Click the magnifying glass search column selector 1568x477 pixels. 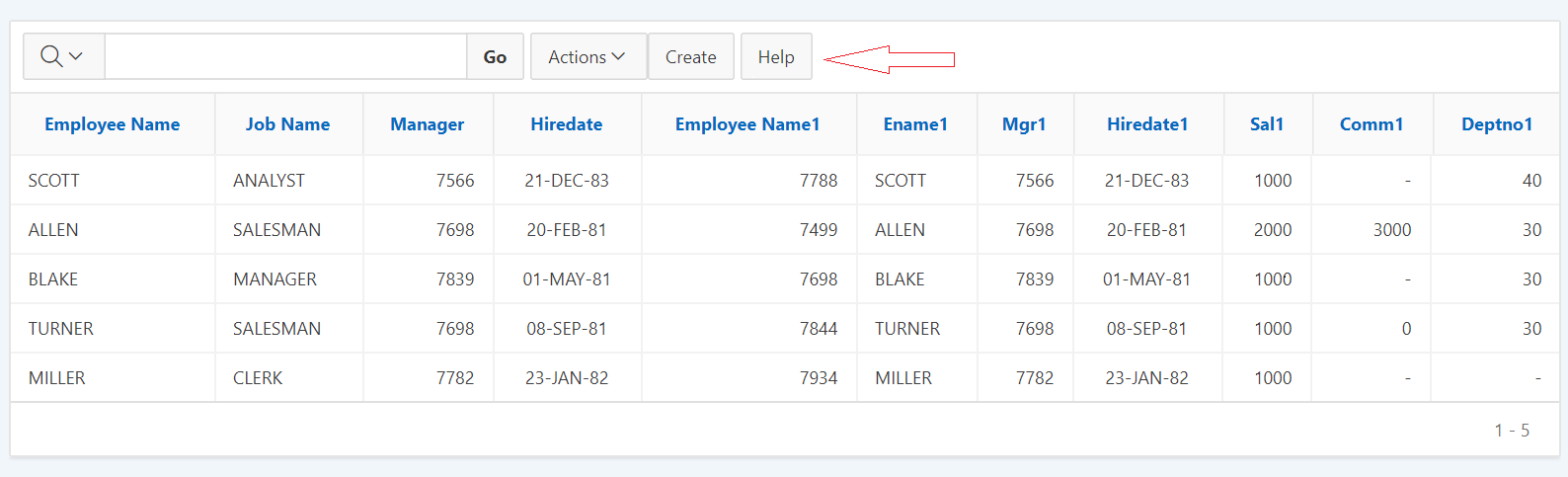[63, 56]
